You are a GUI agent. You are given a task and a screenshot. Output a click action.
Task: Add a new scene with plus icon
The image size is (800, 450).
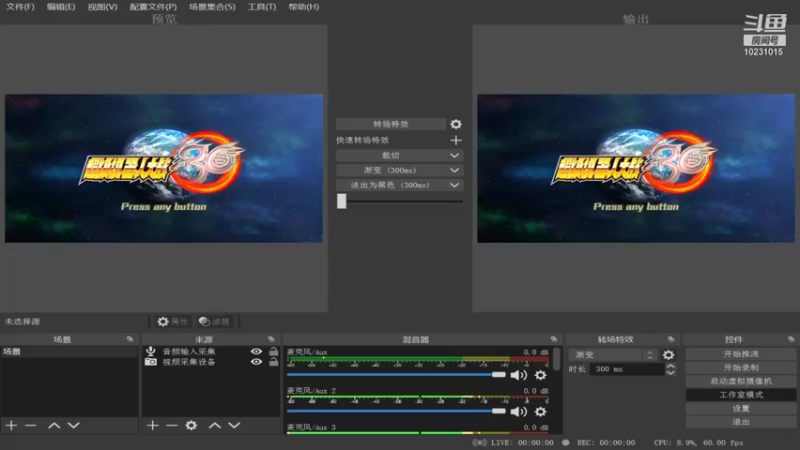pos(11,425)
